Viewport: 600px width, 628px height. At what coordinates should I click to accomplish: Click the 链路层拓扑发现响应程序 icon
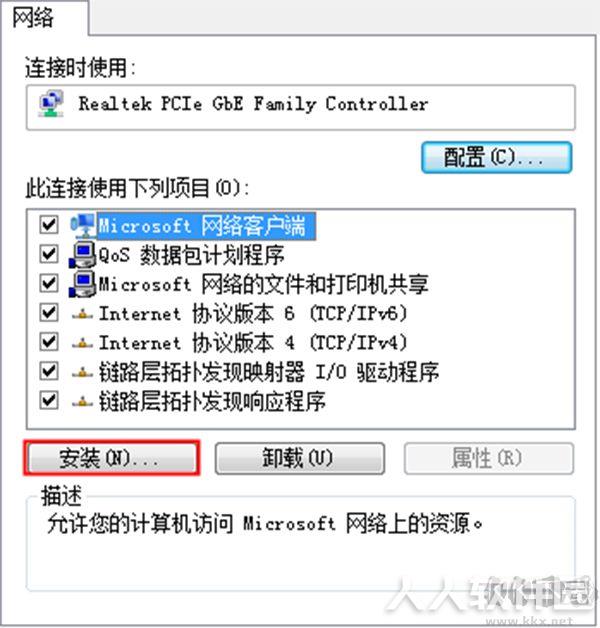pyautogui.click(x=83, y=401)
